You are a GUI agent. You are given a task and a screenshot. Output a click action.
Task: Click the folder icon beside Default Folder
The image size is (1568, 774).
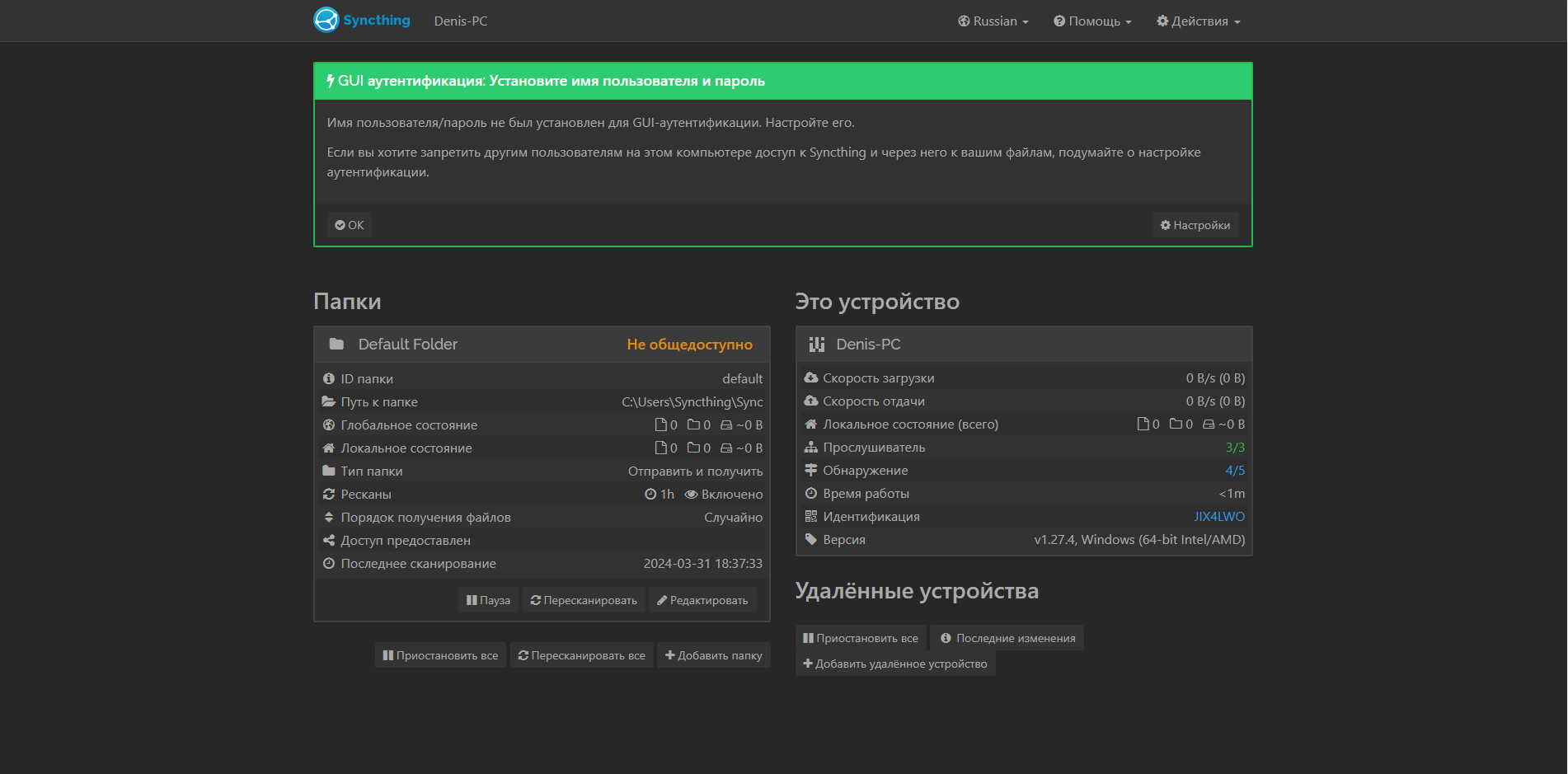tap(336, 345)
